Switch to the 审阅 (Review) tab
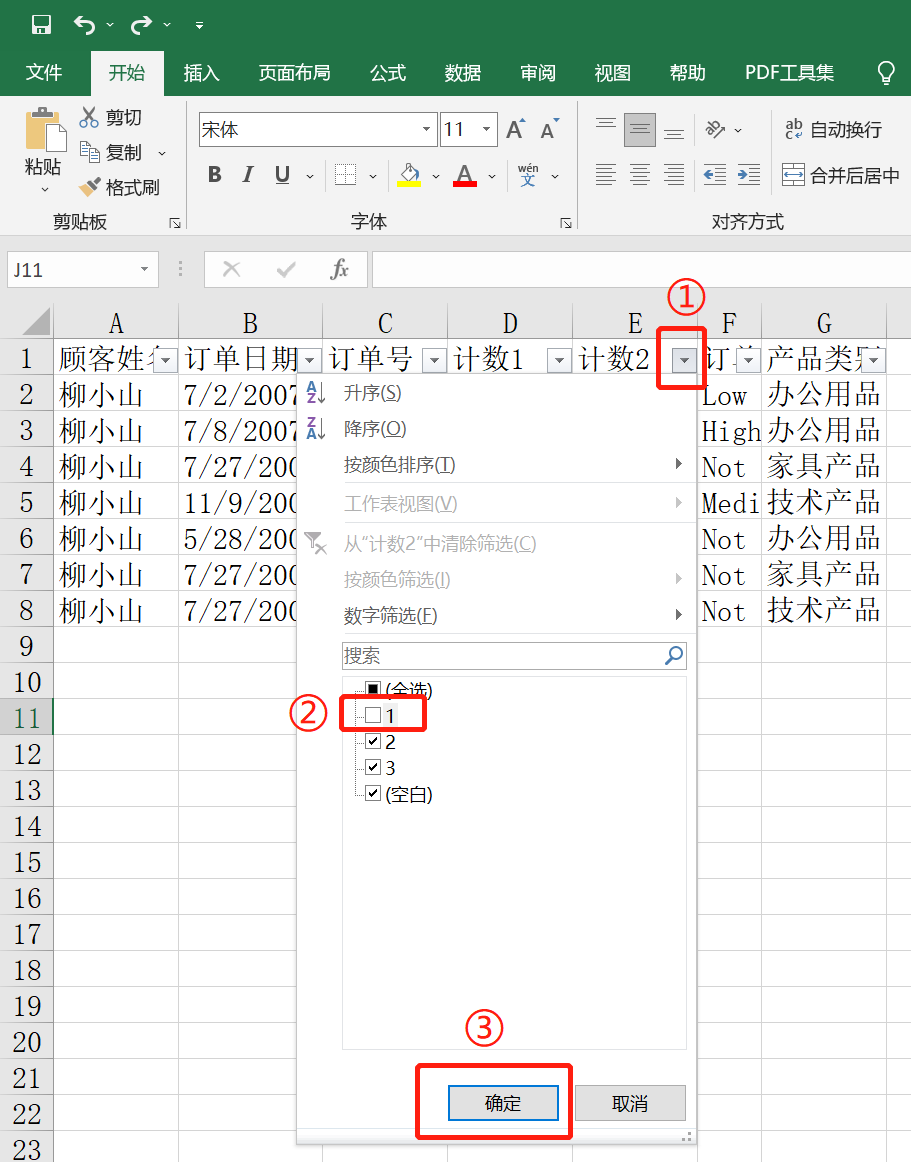Screen dimensions: 911x1162 (537, 73)
